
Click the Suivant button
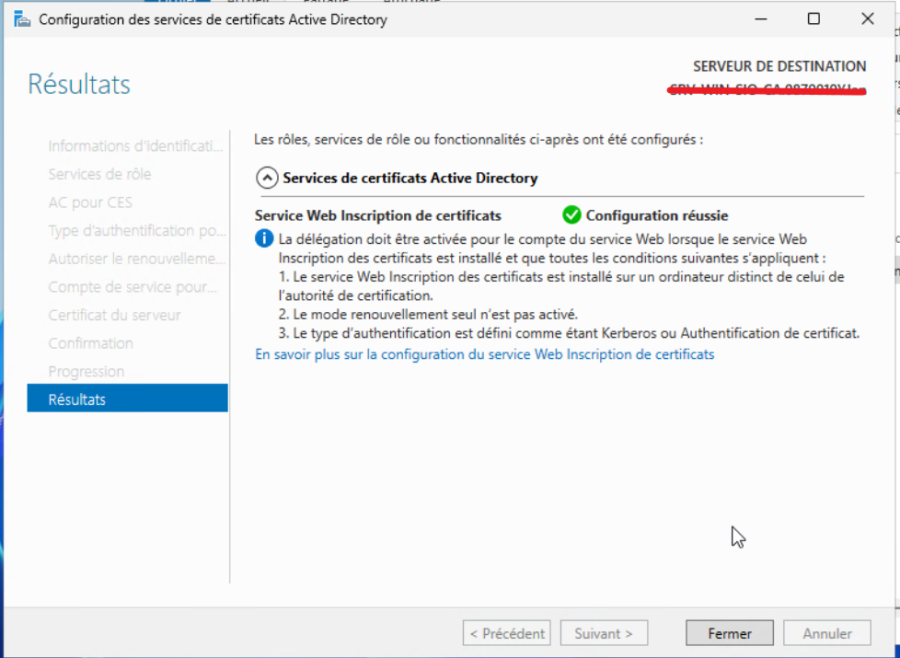point(604,633)
